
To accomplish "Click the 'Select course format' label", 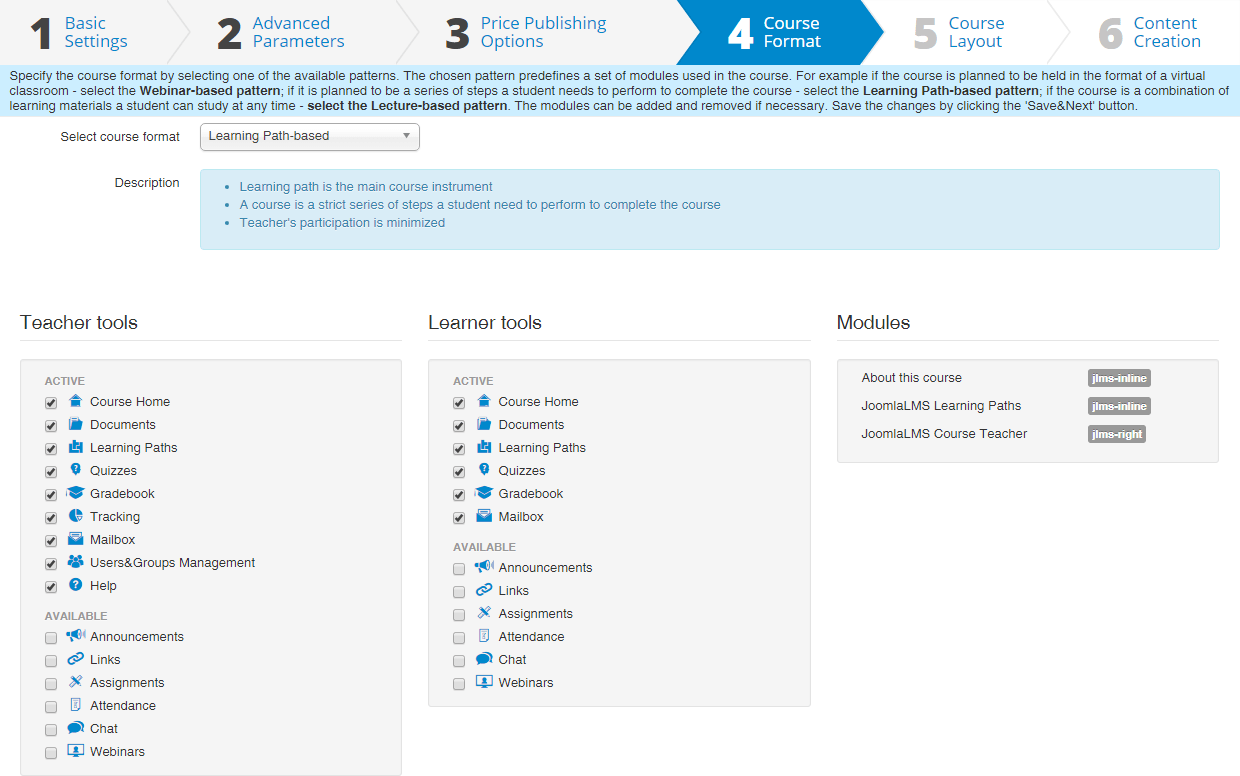I will tap(120, 137).
